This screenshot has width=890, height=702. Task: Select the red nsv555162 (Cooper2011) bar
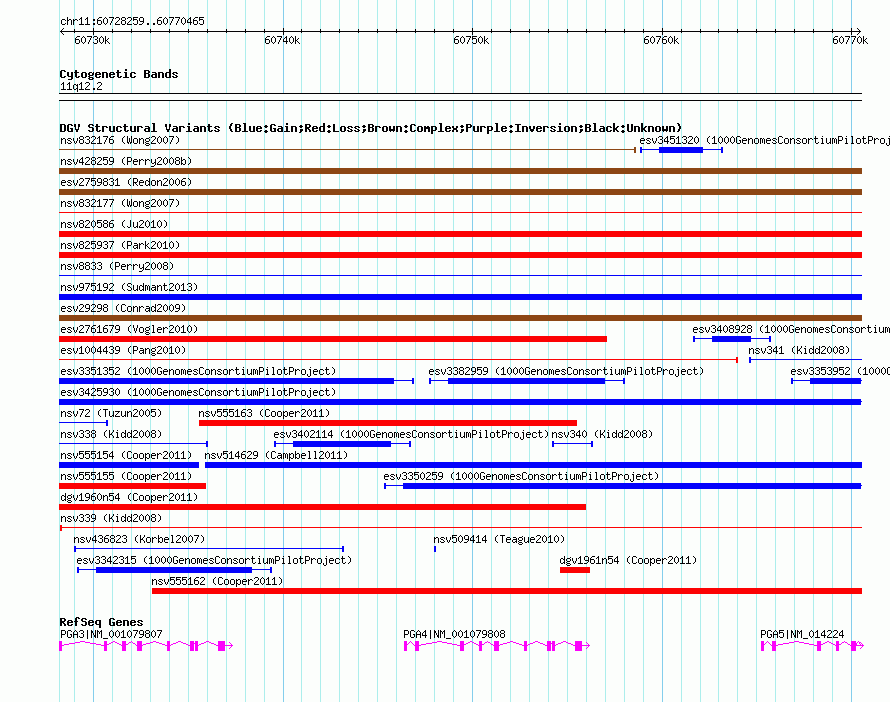[x=507, y=591]
